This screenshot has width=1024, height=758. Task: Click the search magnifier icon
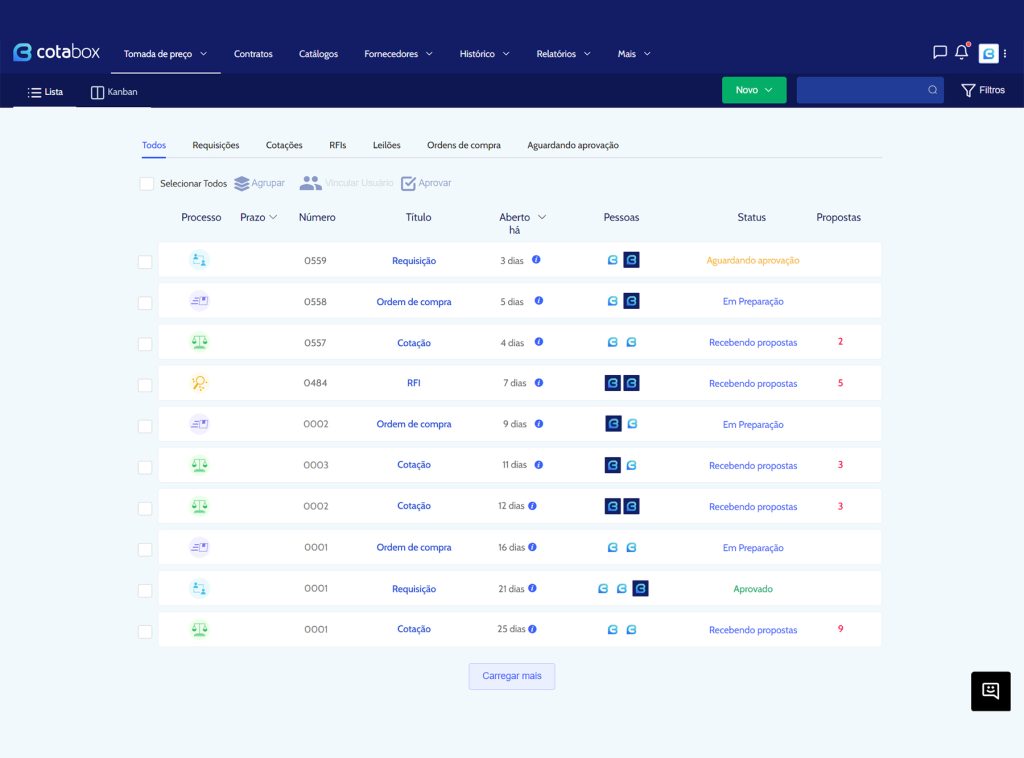click(932, 90)
